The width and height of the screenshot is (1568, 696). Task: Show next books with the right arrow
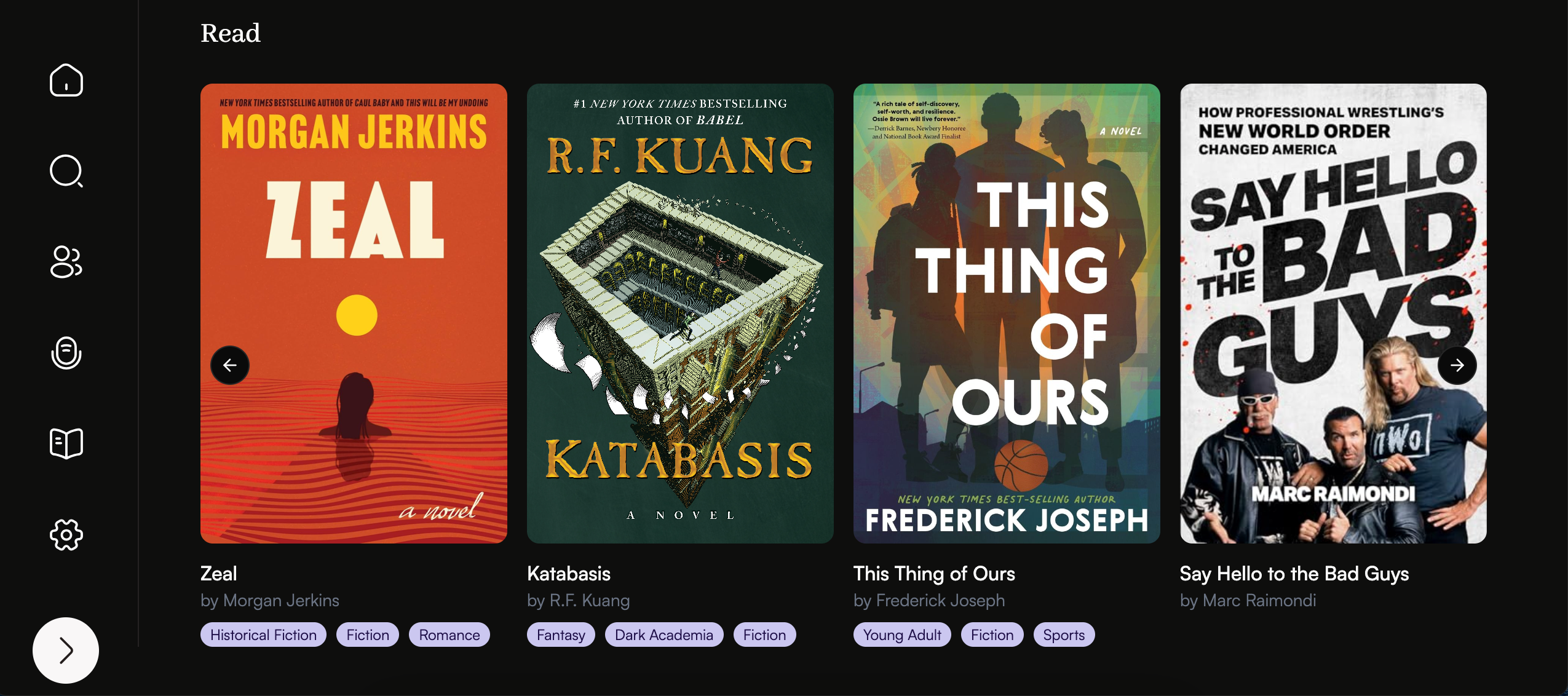click(x=1457, y=365)
